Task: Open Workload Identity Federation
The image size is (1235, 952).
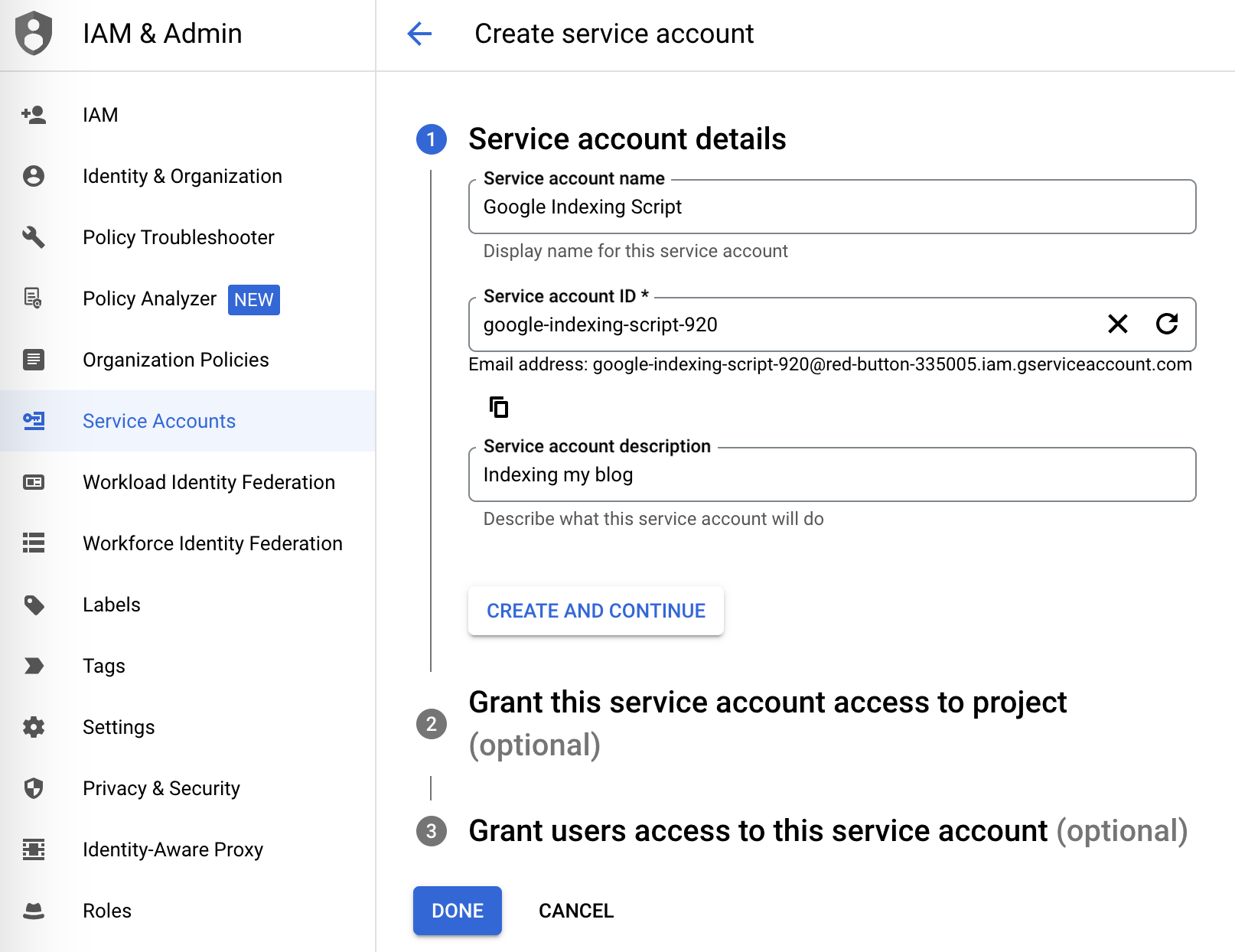Action: pyautogui.click(x=187, y=482)
